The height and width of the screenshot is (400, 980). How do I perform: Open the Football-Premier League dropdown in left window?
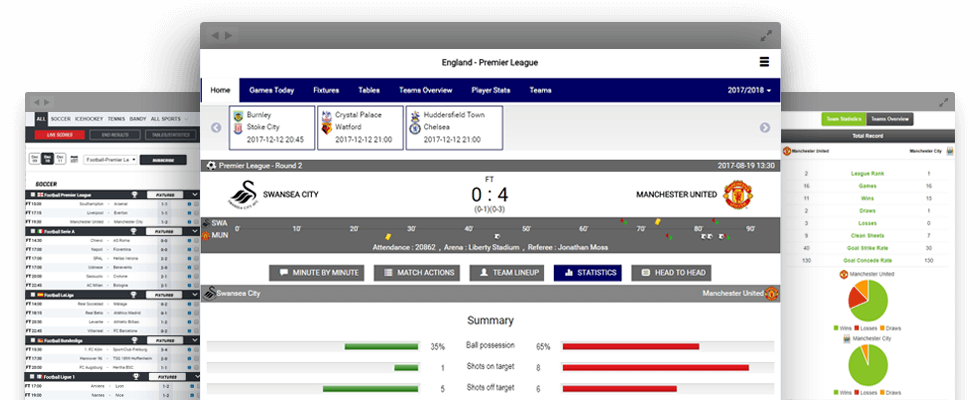click(x=110, y=160)
